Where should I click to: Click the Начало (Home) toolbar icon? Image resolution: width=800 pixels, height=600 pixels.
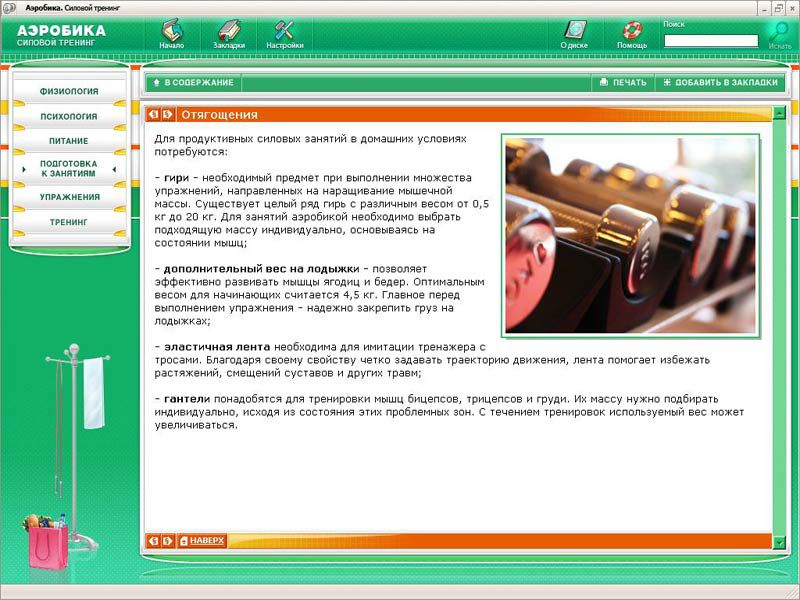click(172, 30)
